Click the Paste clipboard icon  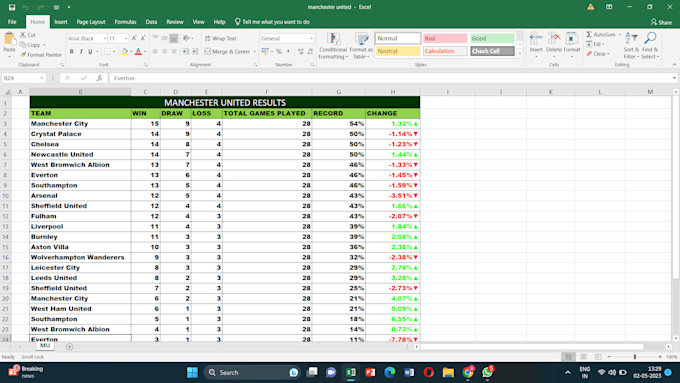coord(9,39)
